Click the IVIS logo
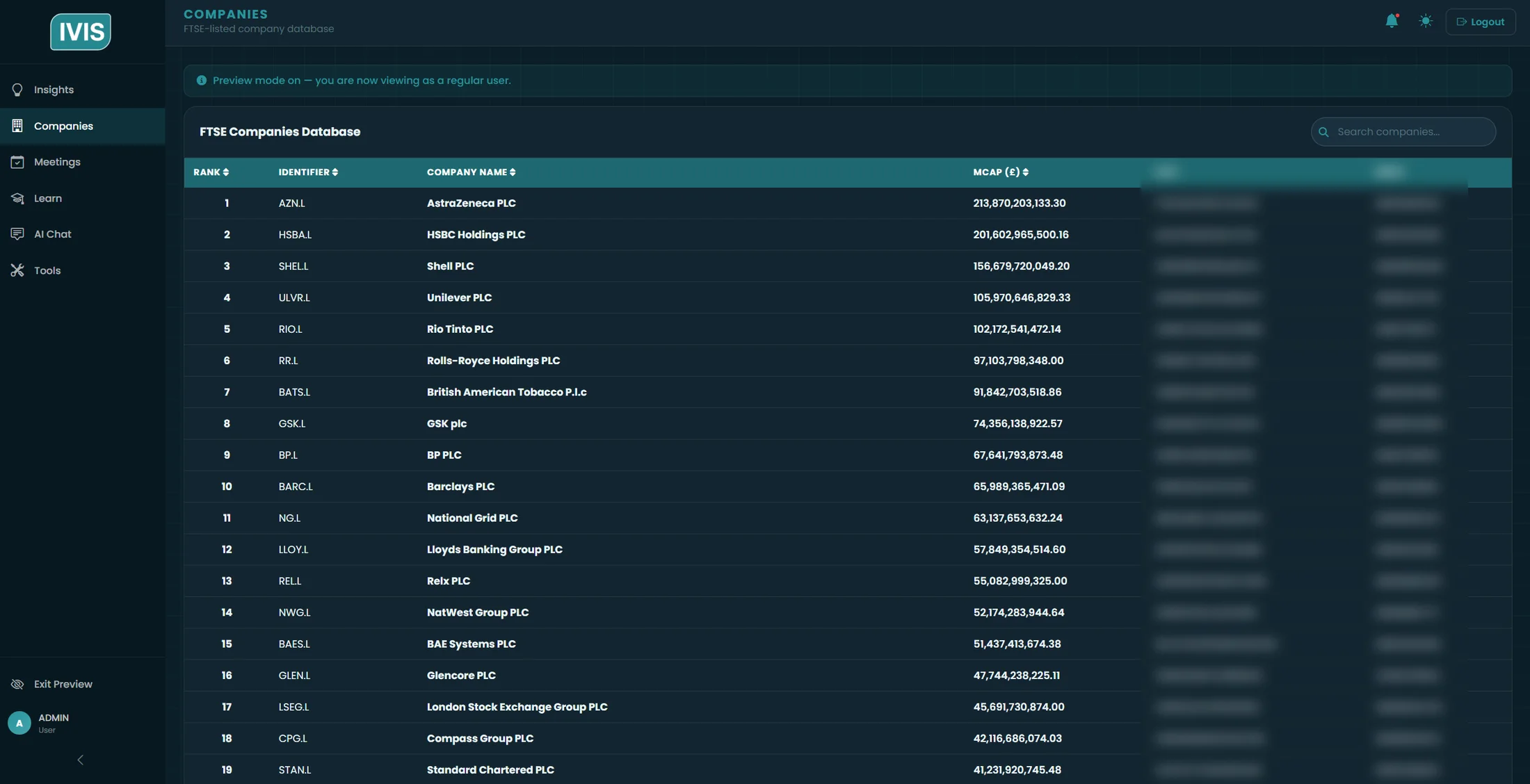 coord(81,31)
